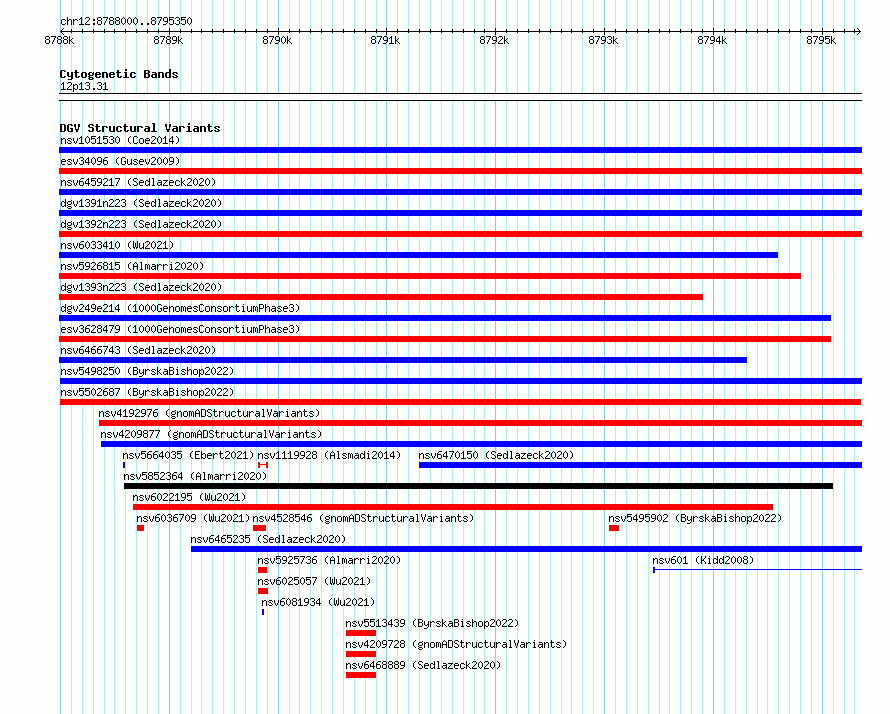This screenshot has width=890, height=714.
Task: Click the red bar for nsv4192976
Action: click(x=480, y=423)
